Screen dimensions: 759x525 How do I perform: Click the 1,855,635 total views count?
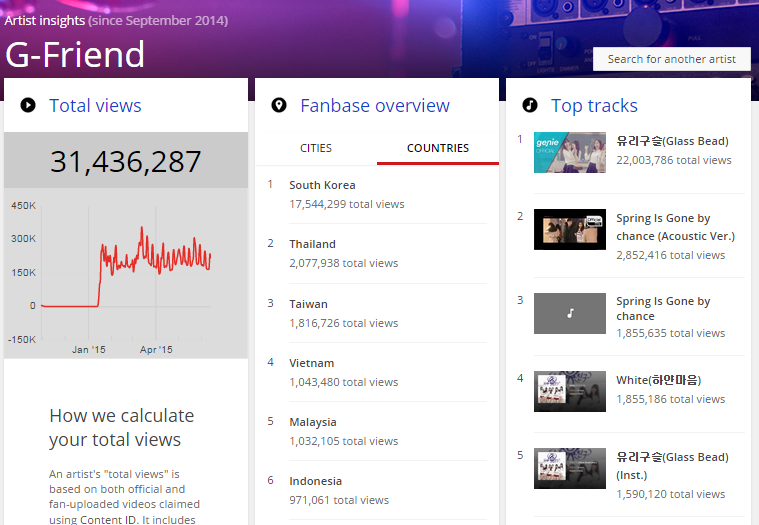coord(670,333)
